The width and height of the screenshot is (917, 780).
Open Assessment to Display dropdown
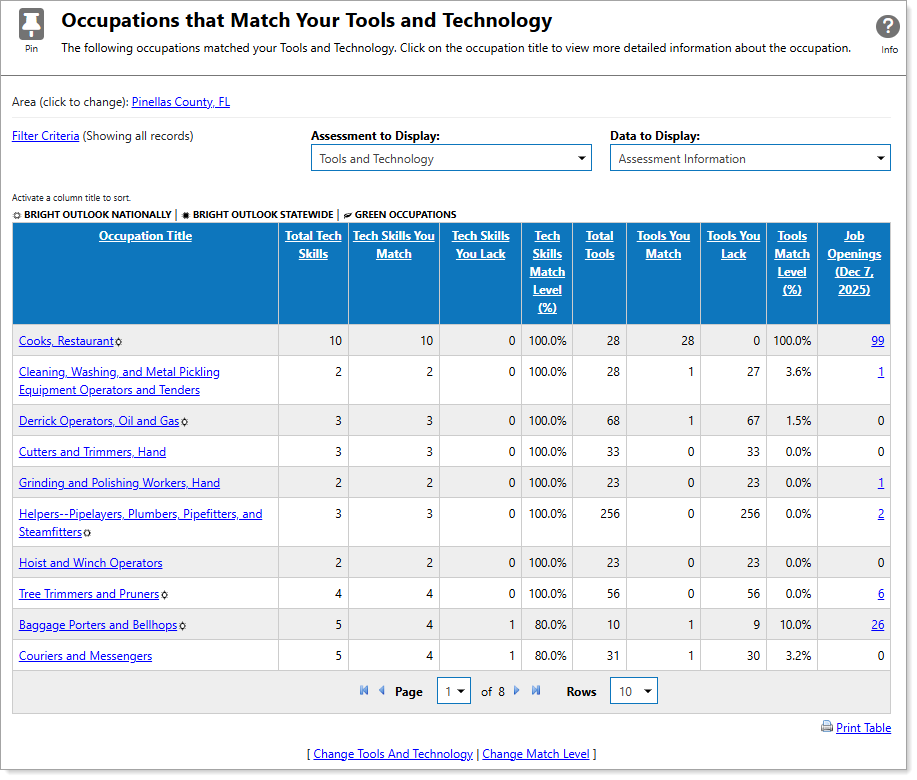click(451, 159)
